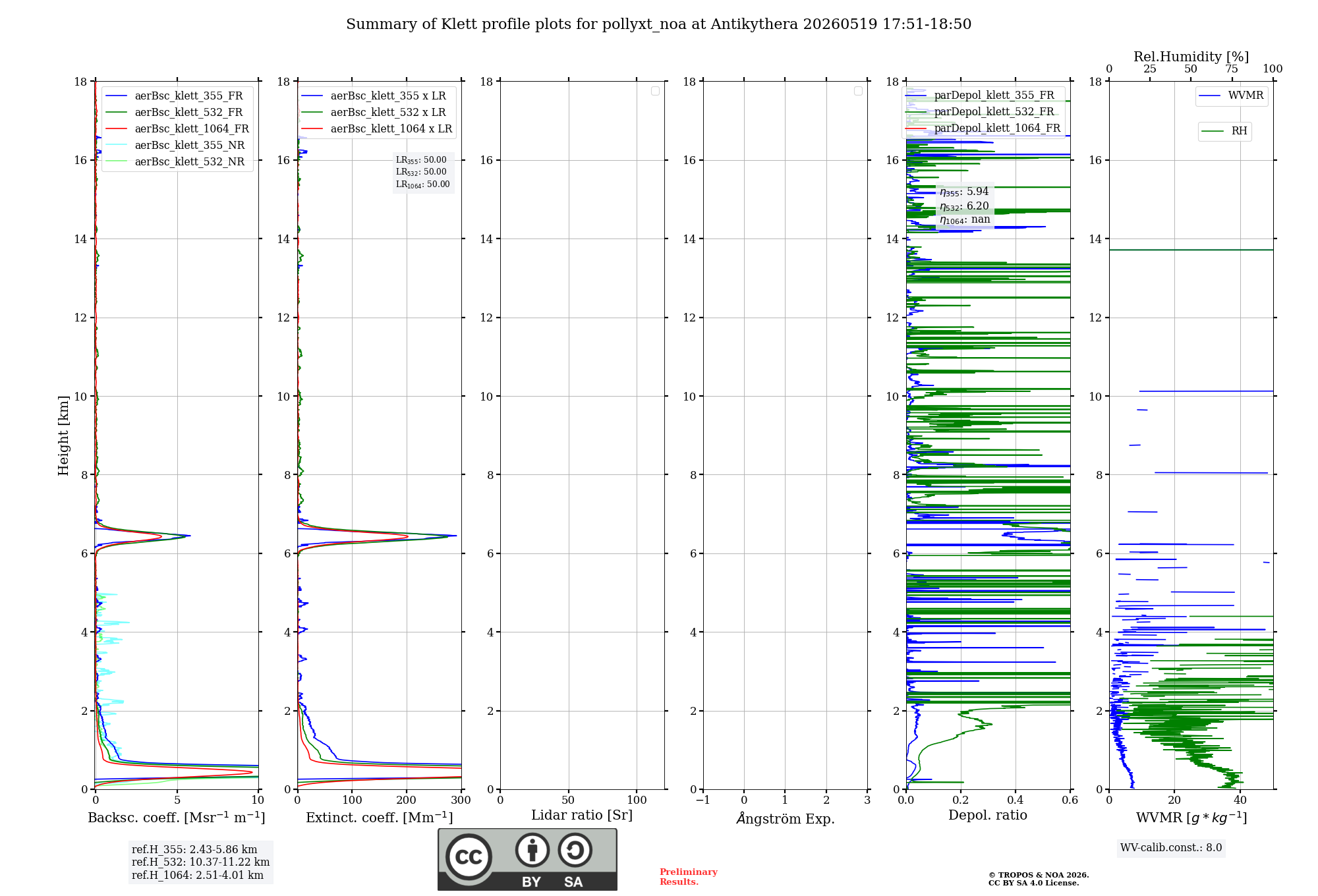The image size is (1318, 896).
Task: Click the empty legend box in Lidar ratio plot
Action: tap(655, 91)
